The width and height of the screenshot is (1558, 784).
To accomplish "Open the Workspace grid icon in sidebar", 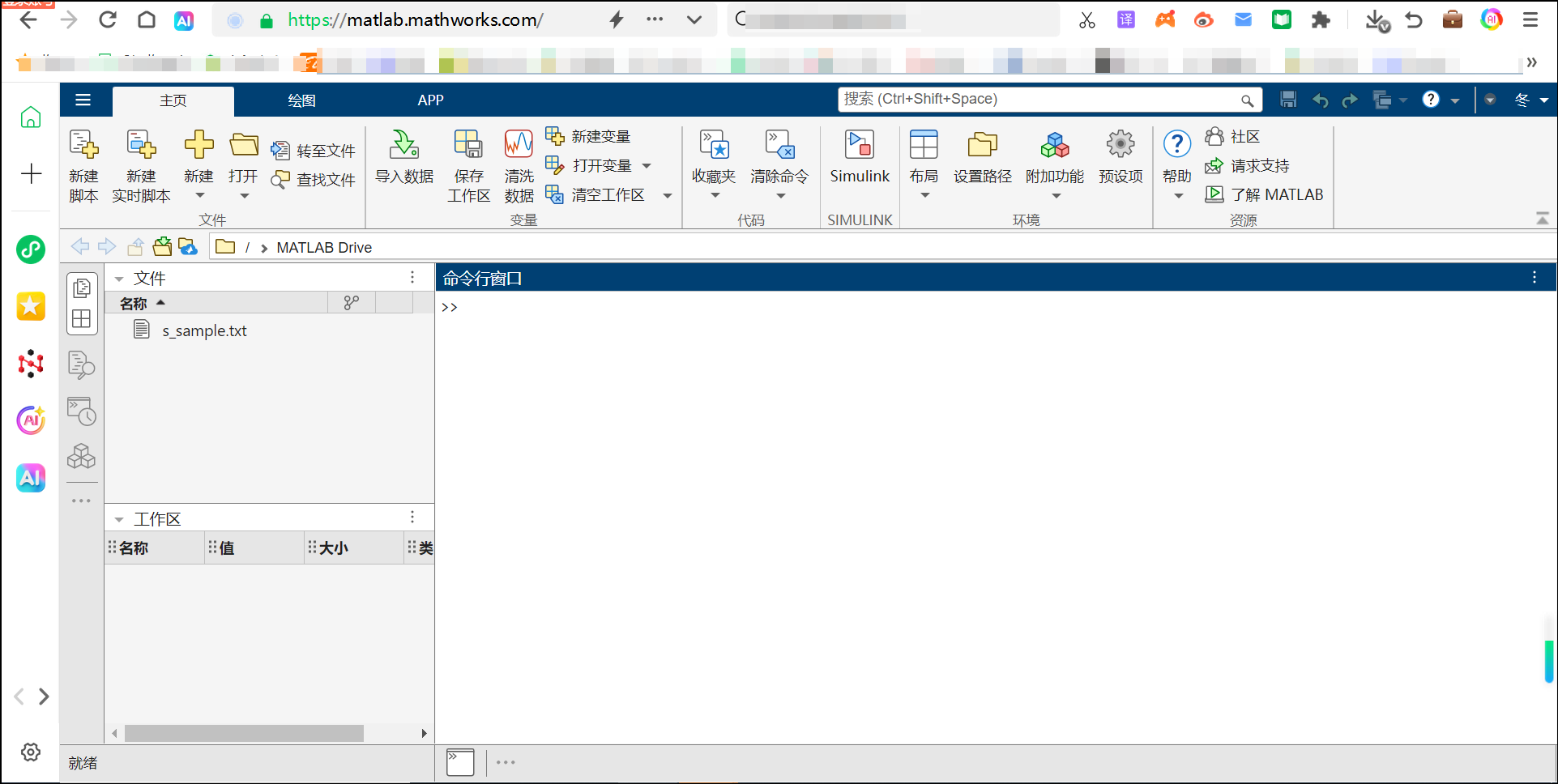I will tap(82, 319).
